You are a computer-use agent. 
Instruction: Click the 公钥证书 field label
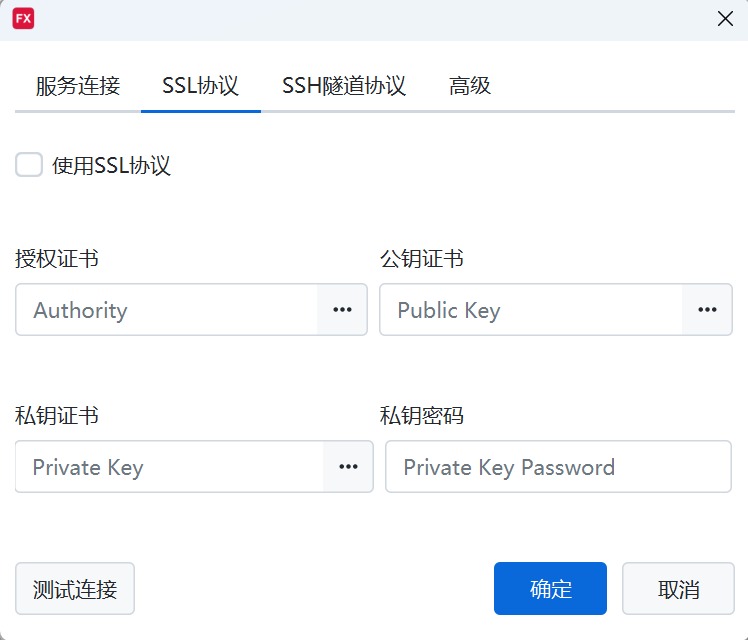[422, 259]
